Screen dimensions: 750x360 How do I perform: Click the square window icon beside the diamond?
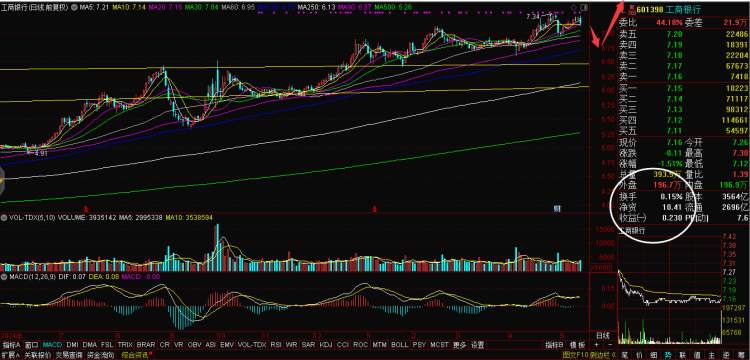[583, 7]
